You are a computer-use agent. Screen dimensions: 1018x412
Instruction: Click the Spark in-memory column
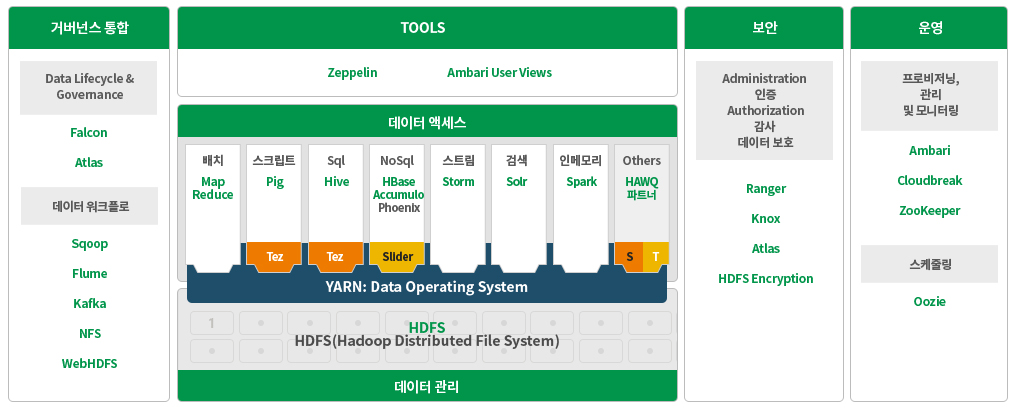click(581, 182)
